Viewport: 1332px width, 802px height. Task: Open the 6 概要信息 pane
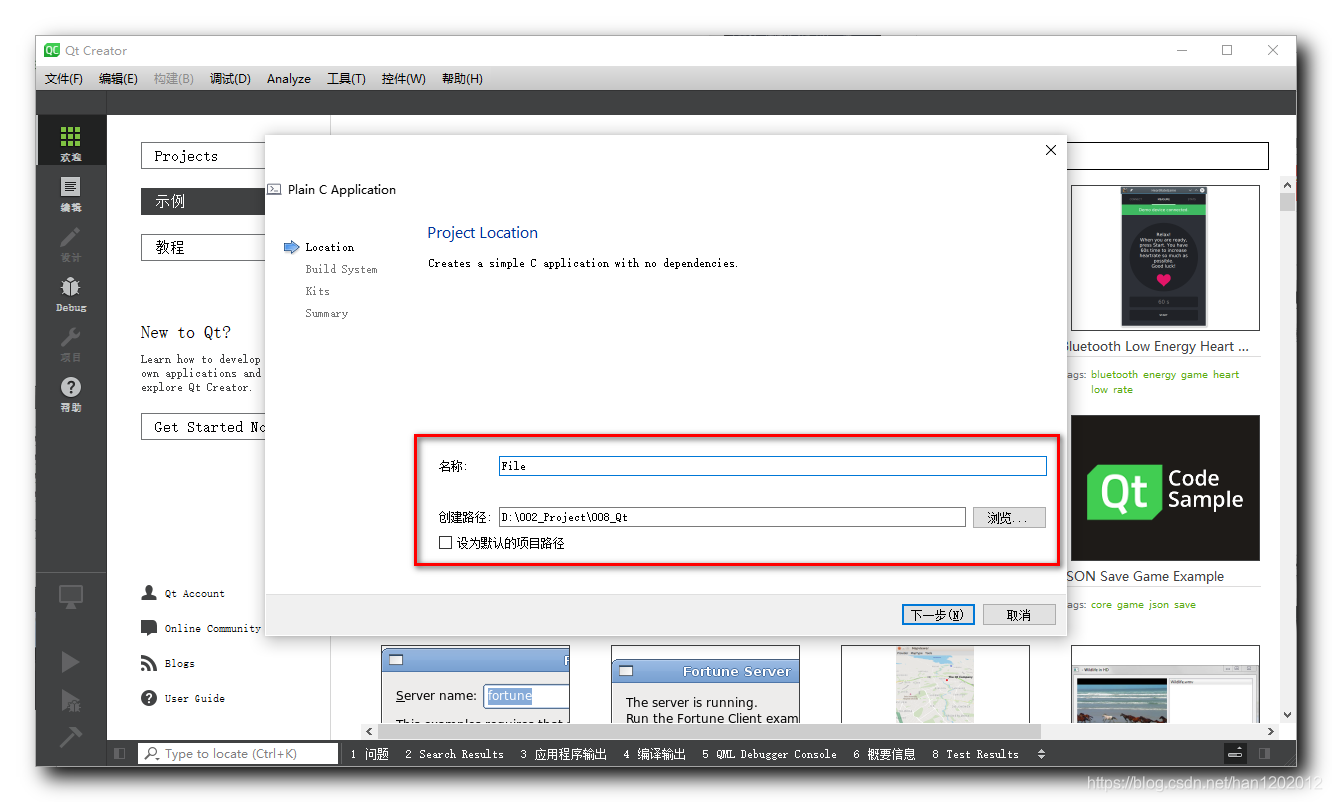click(x=884, y=754)
